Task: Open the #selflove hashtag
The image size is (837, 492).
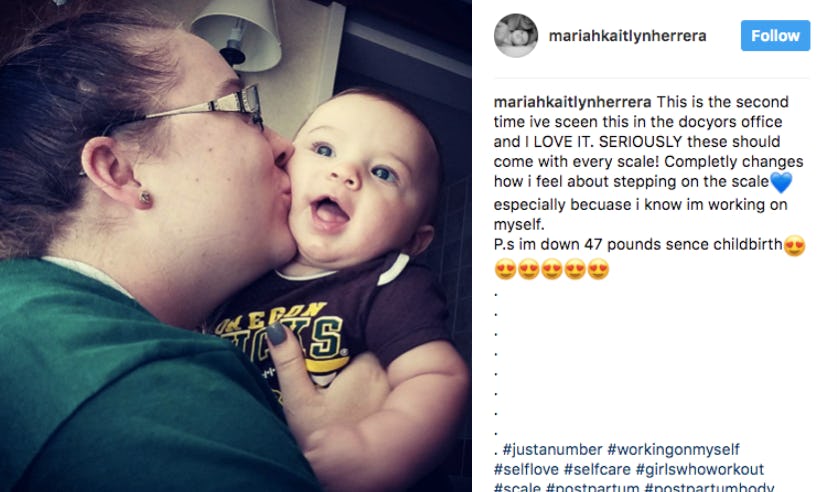Action: (x=526, y=469)
